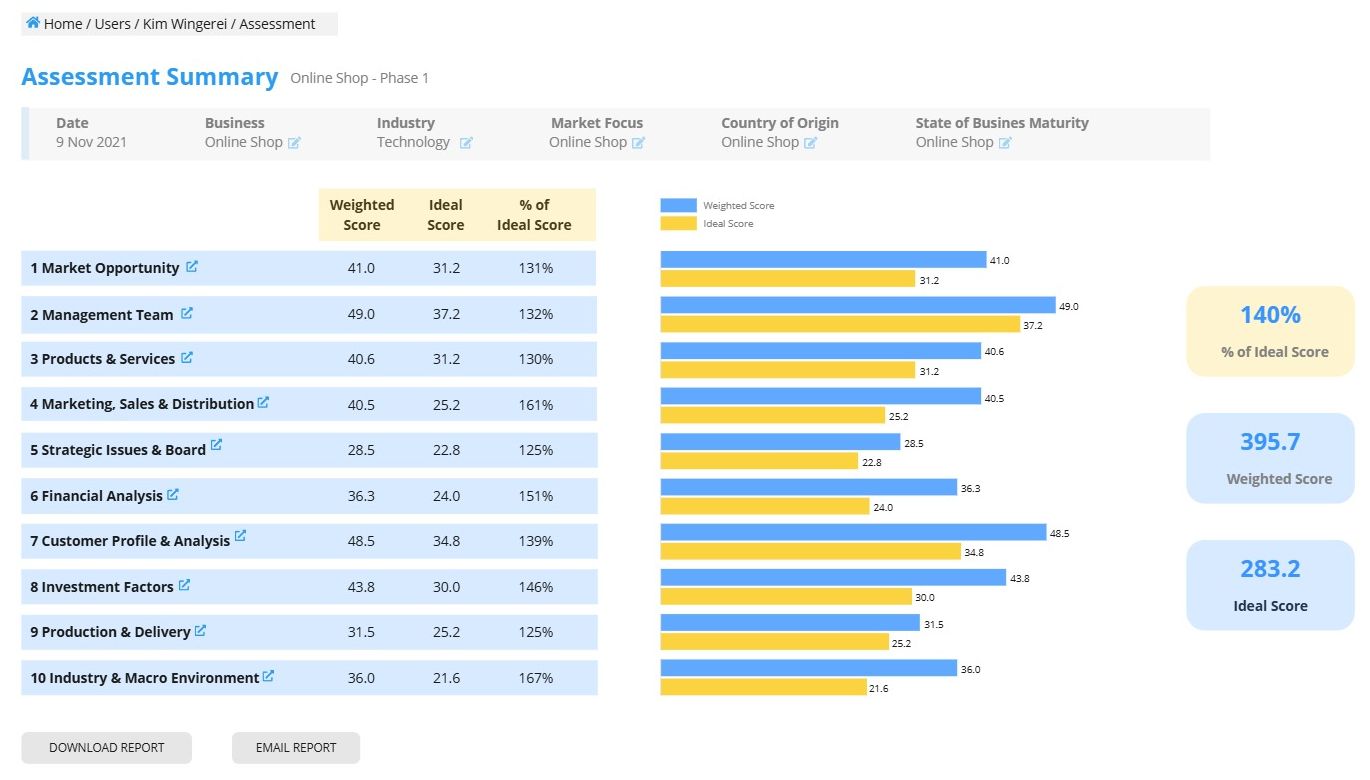Screen dimensions: 1370x780
Task: Edit the Industry Technology field icon
Action: click(x=466, y=143)
